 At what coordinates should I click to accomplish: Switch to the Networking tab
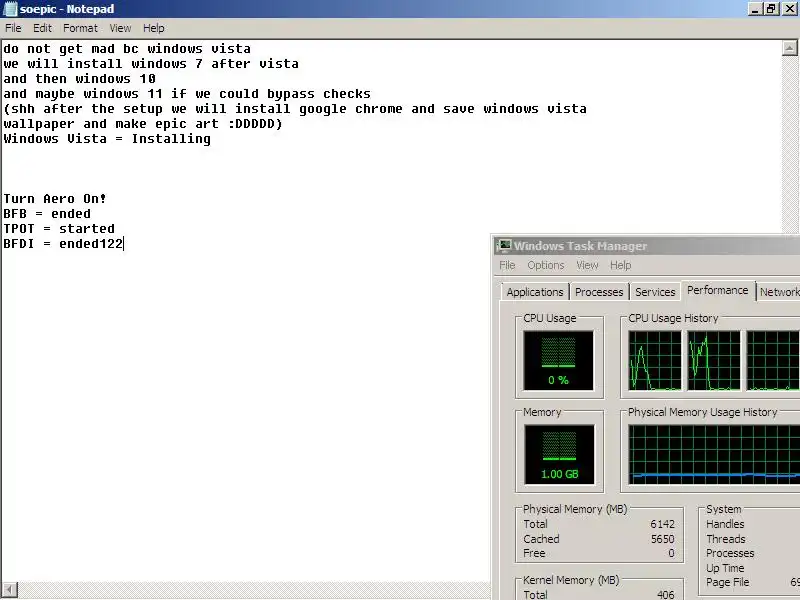point(779,292)
